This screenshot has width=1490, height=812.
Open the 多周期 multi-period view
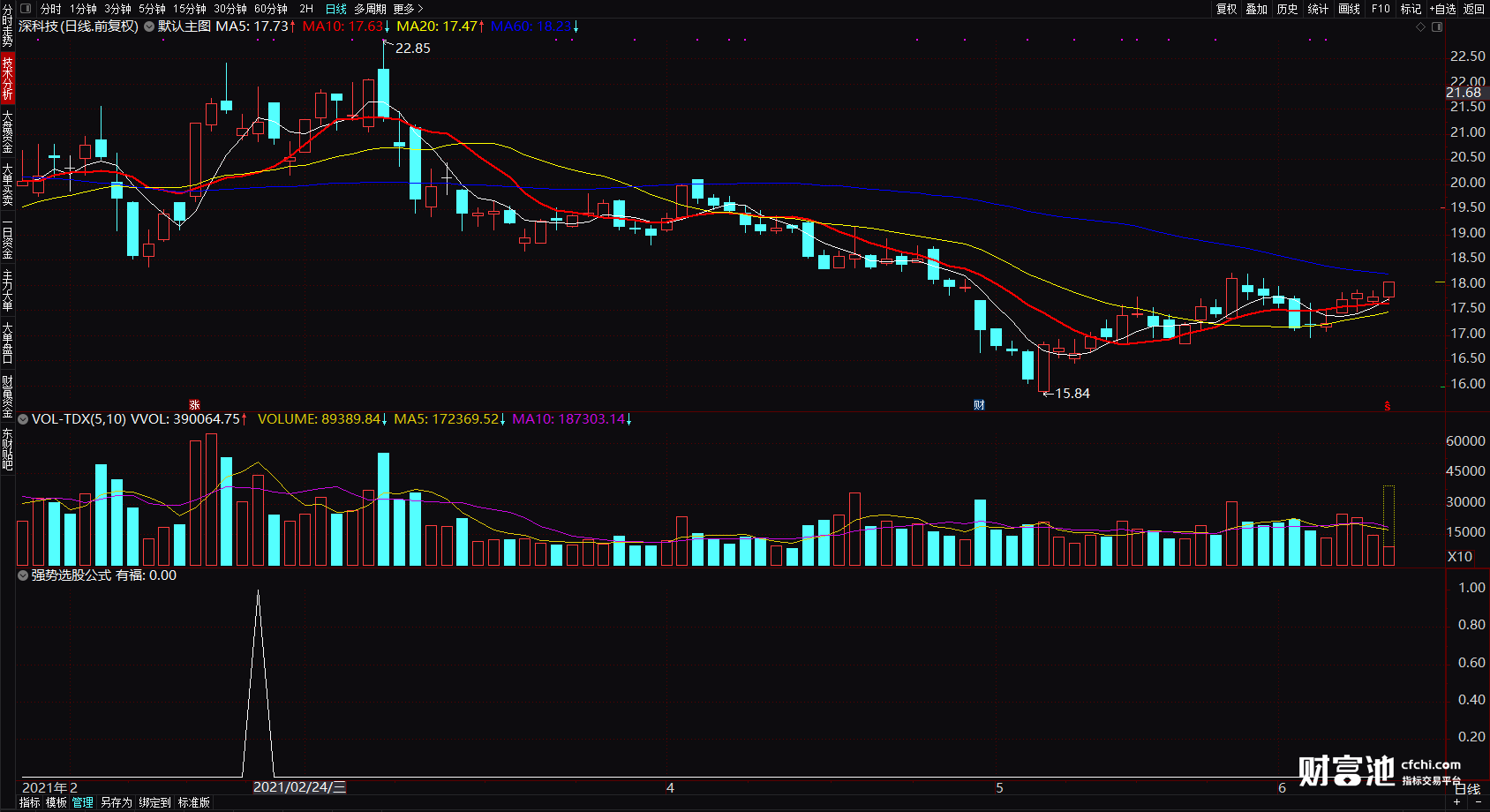pos(371,9)
